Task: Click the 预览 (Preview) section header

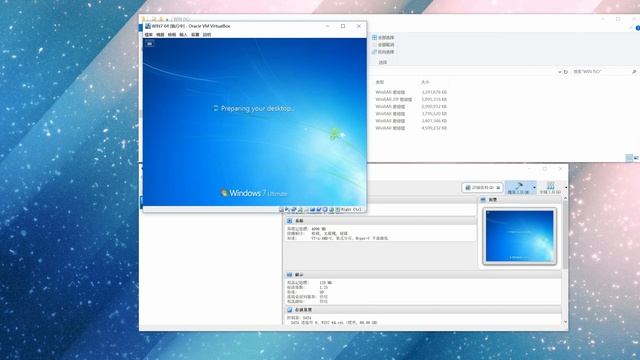Action: (520, 200)
